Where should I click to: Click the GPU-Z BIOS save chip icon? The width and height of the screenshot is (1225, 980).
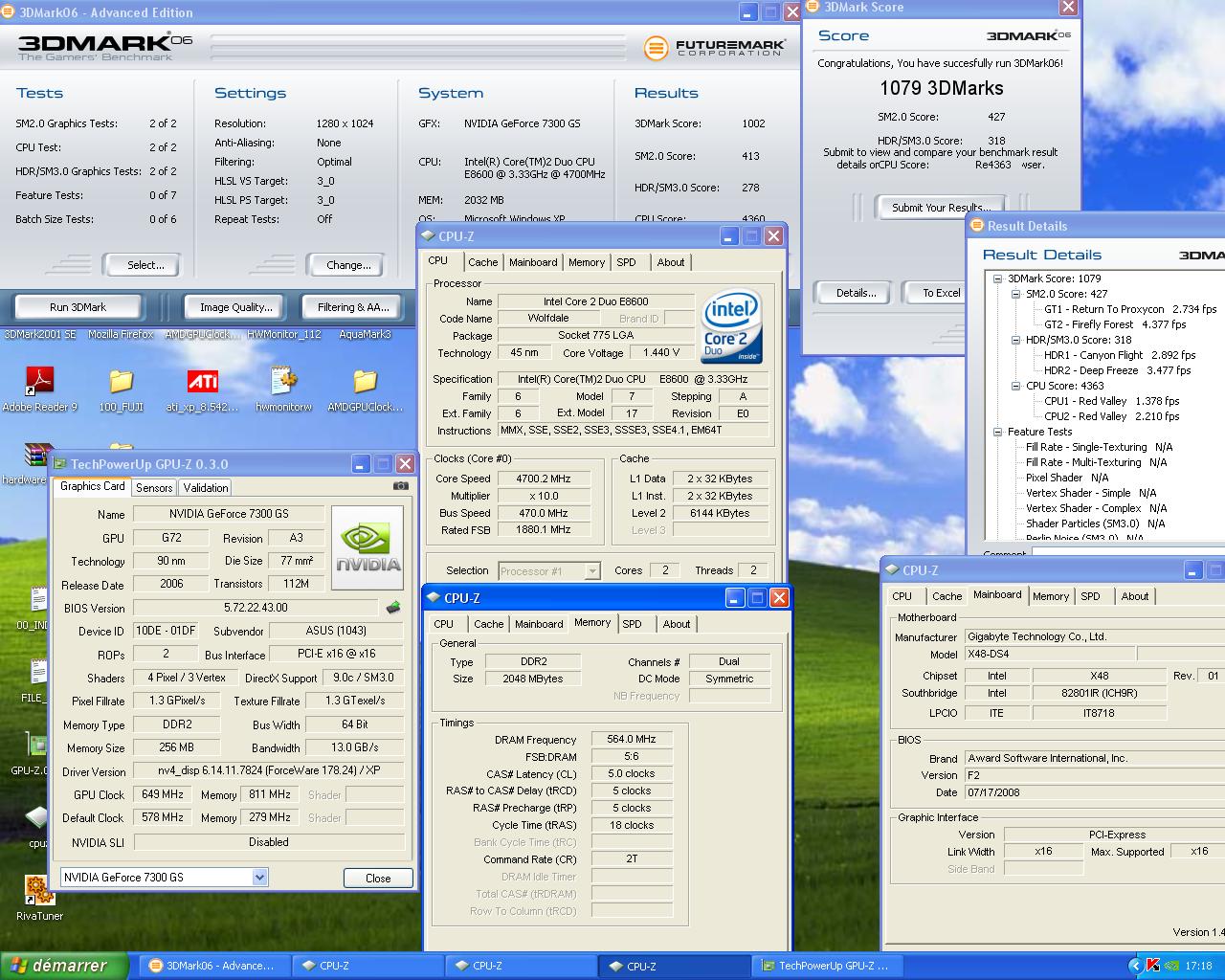pos(392,607)
